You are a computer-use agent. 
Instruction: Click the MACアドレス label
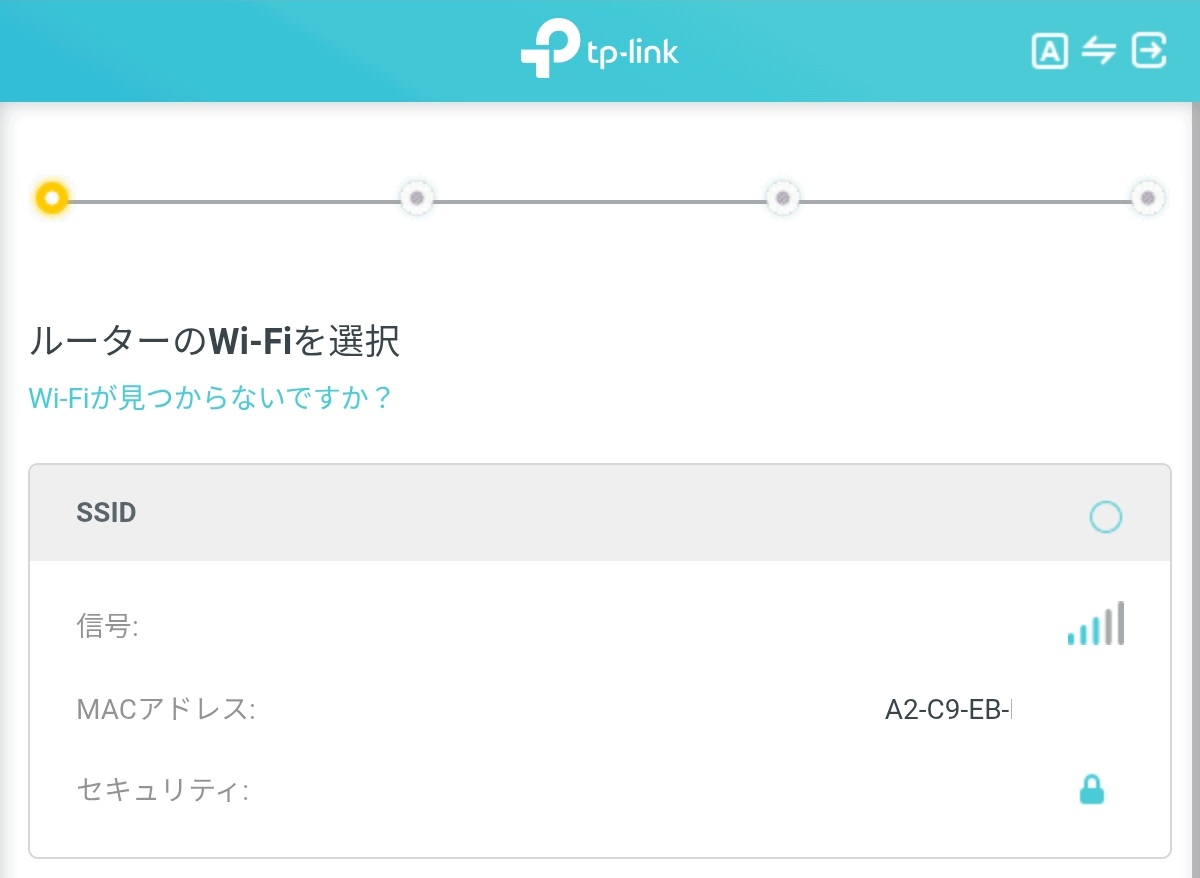[x=166, y=710]
